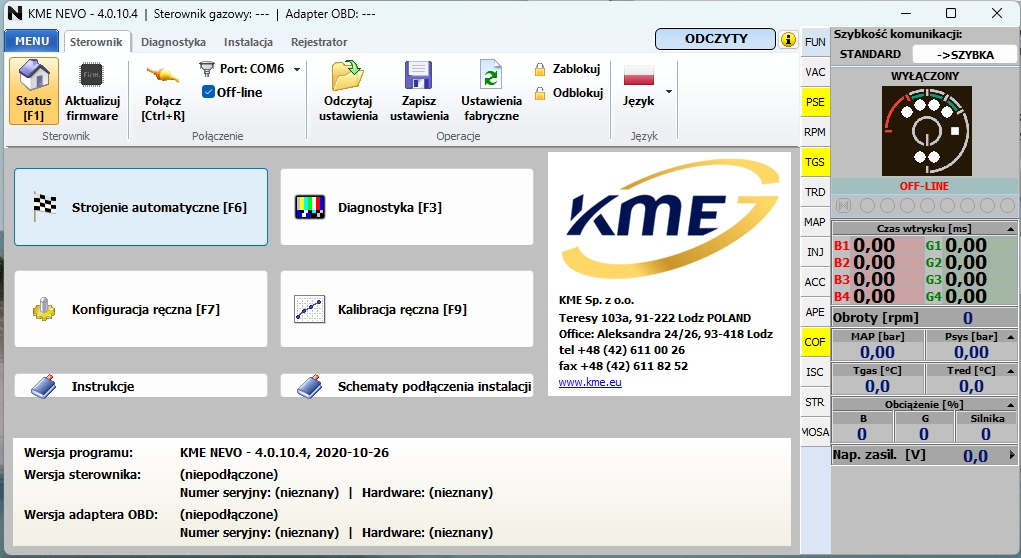Switch to the Diagnostyka ribbon tab
This screenshot has width=1021, height=558.
173,42
